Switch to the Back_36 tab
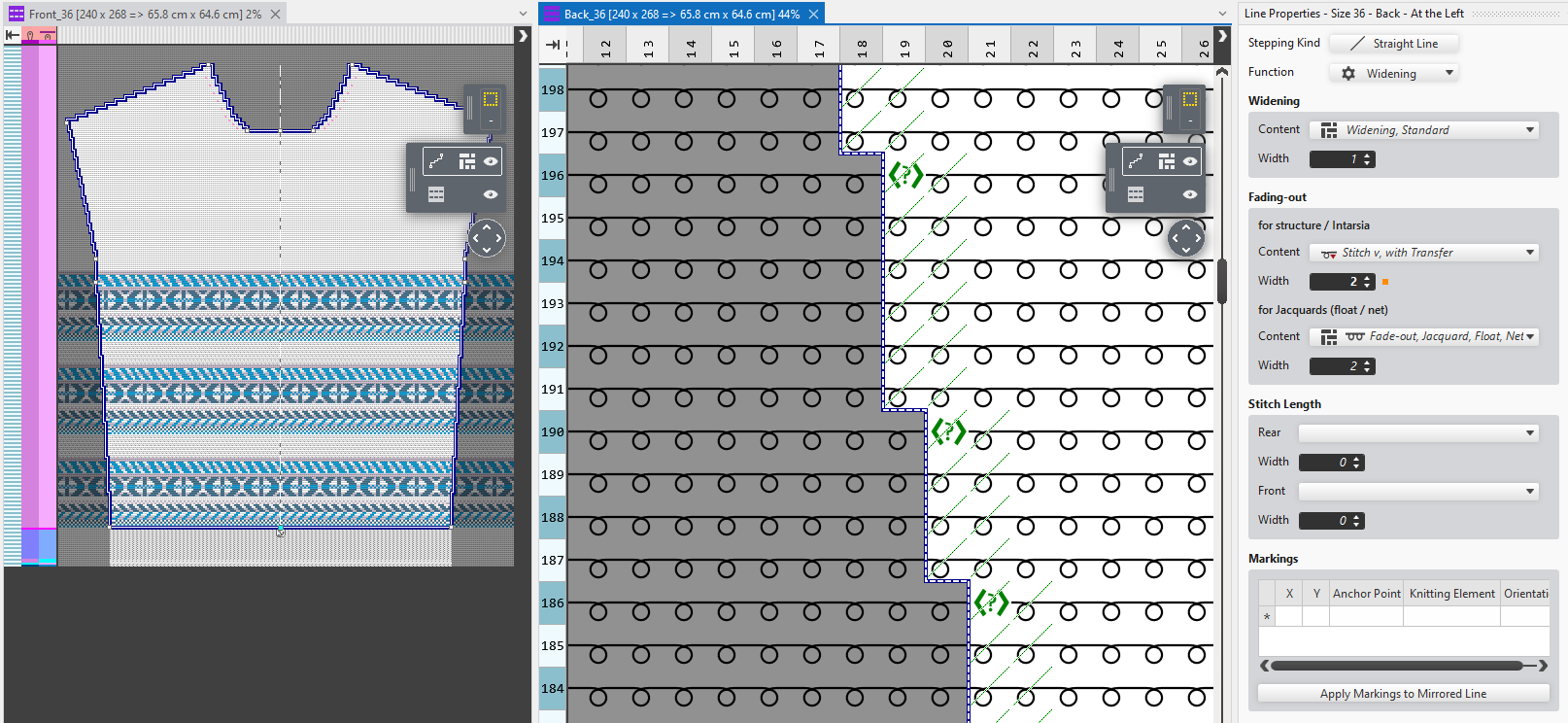Image resolution: width=1568 pixels, height=723 pixels. coord(680,14)
